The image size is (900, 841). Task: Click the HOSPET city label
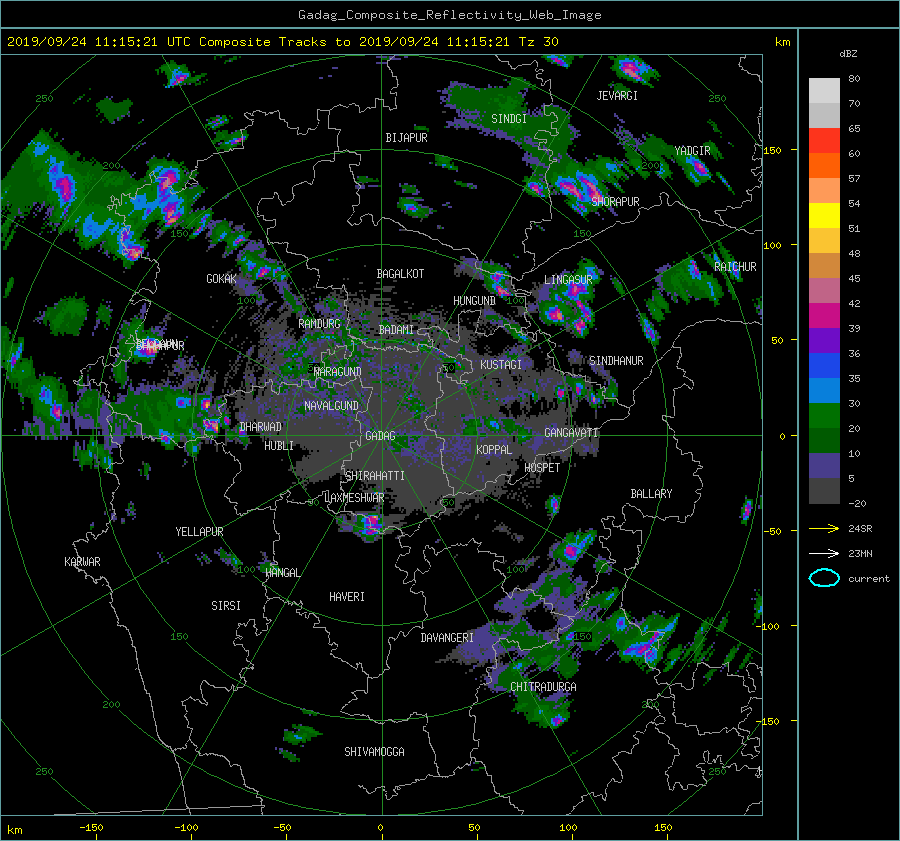click(542, 468)
